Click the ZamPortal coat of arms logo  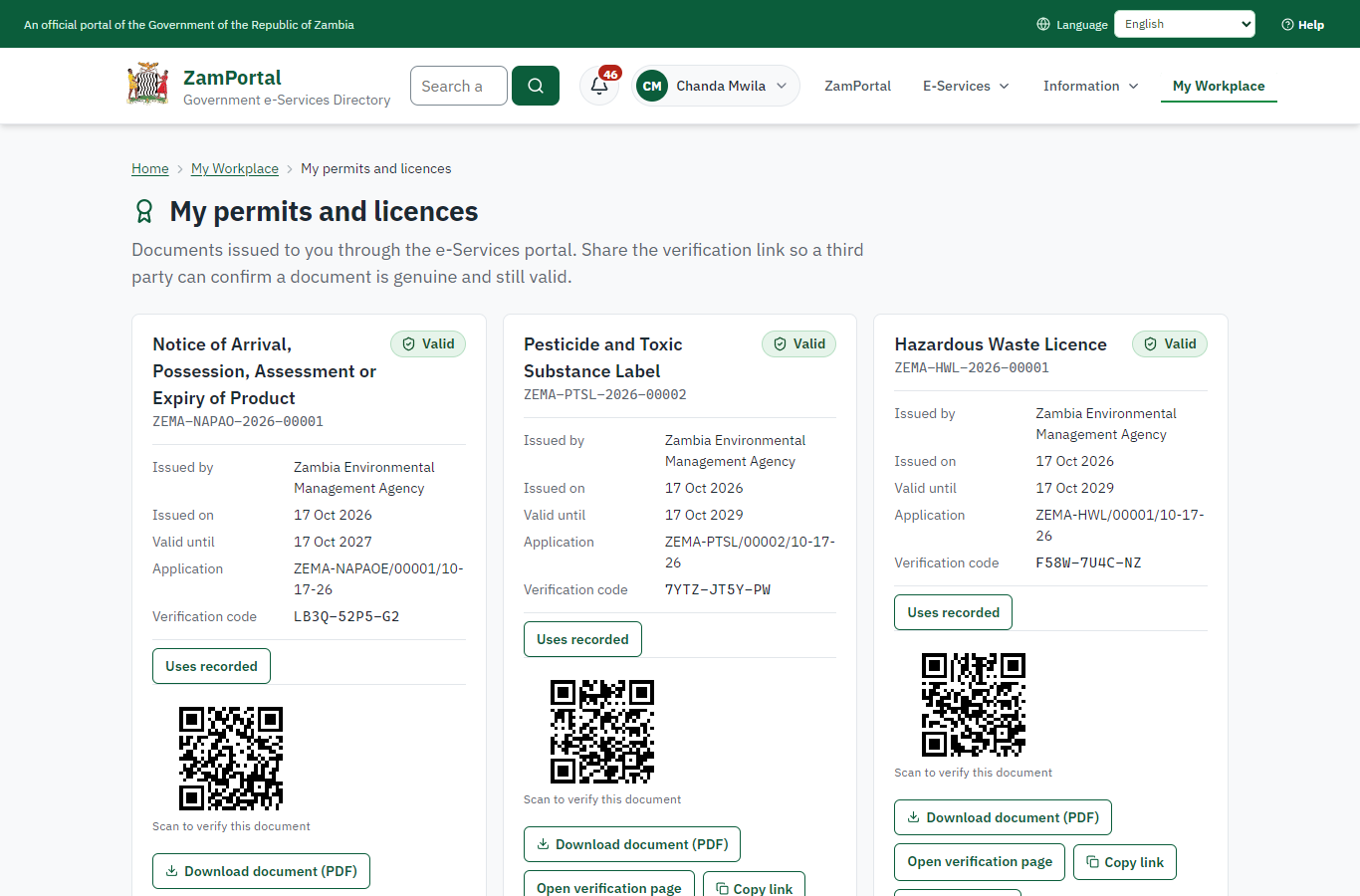[x=147, y=85]
